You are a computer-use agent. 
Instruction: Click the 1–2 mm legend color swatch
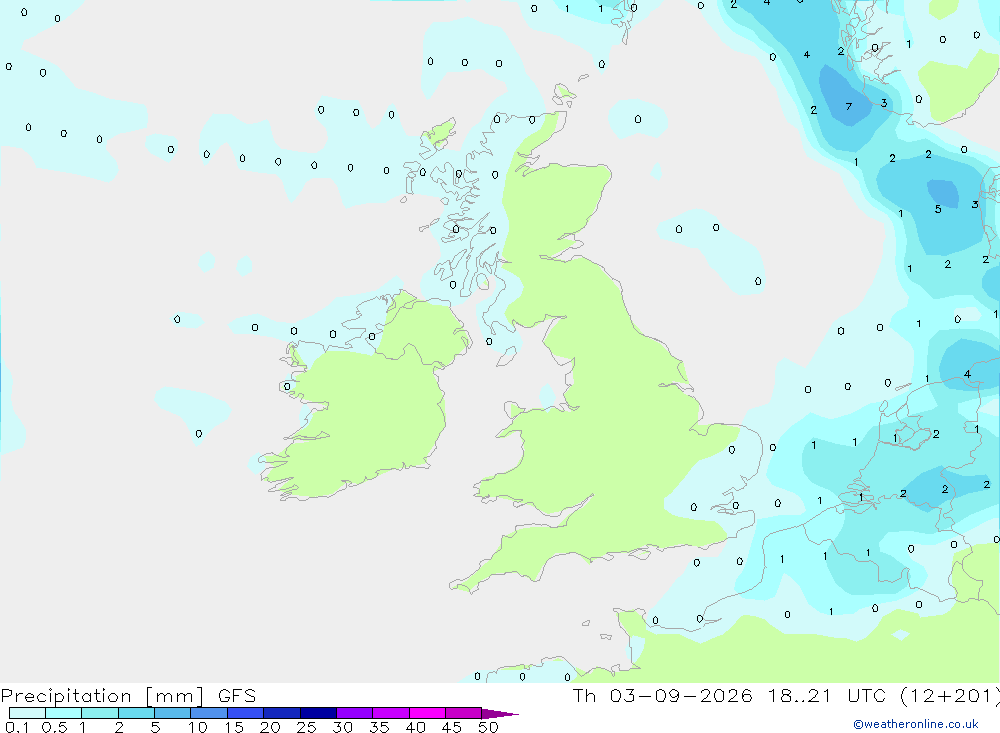(x=99, y=713)
